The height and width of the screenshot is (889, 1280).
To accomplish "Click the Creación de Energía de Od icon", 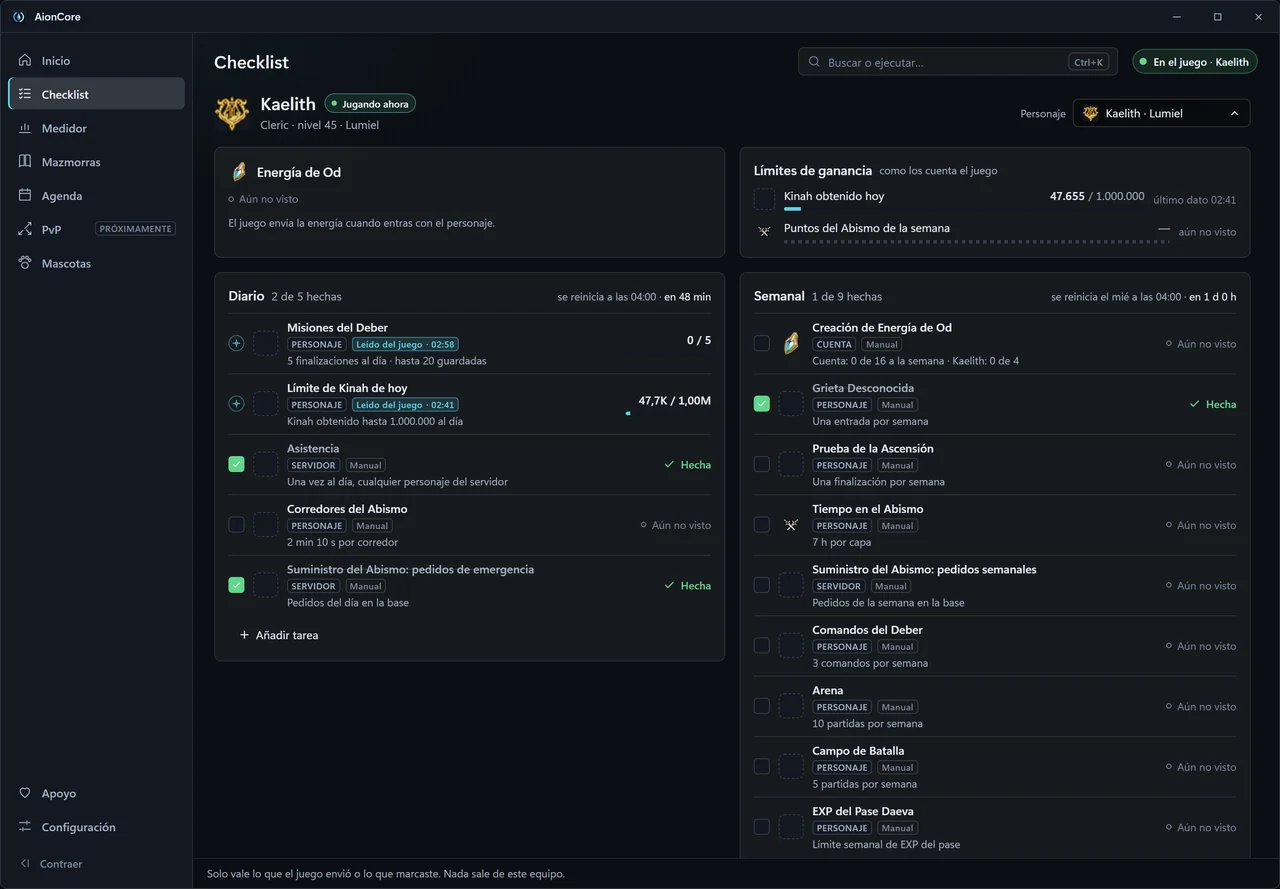I will 791,344.
